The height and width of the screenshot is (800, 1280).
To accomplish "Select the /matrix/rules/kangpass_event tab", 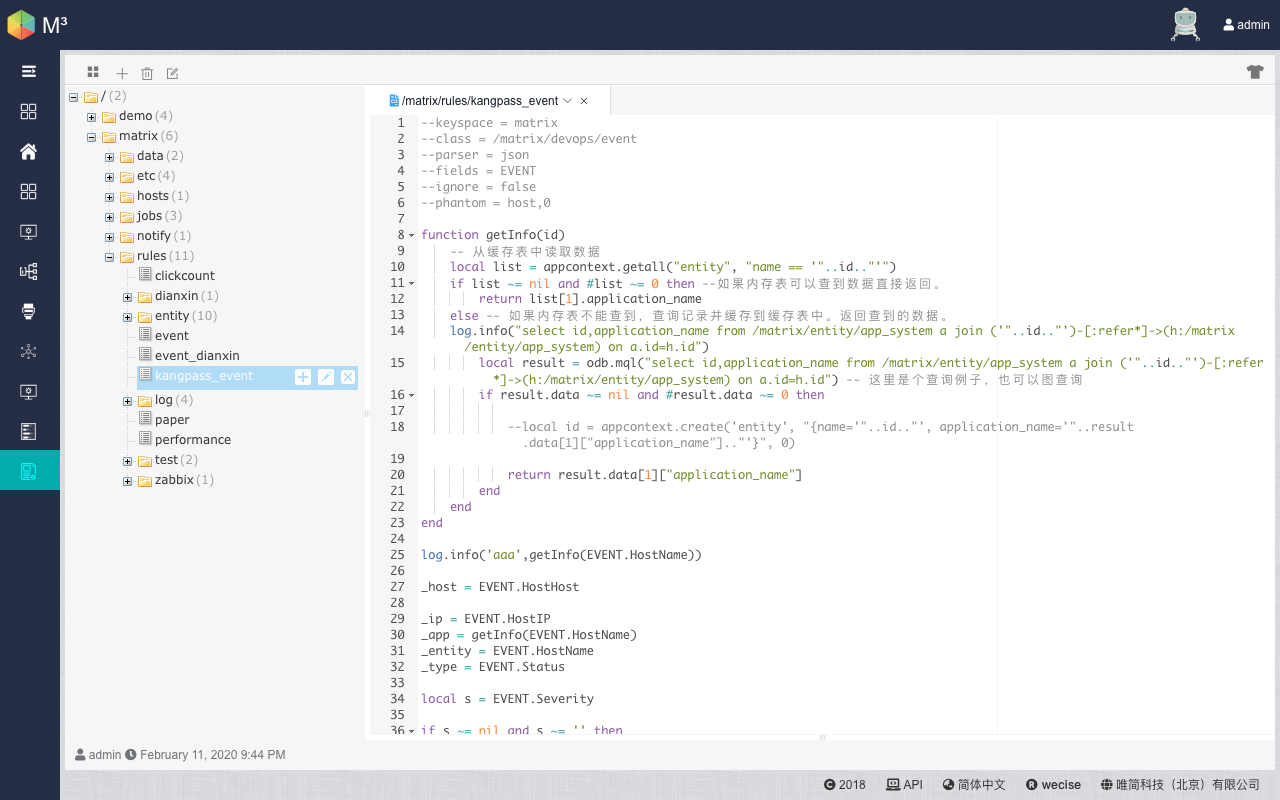I will tap(479, 101).
